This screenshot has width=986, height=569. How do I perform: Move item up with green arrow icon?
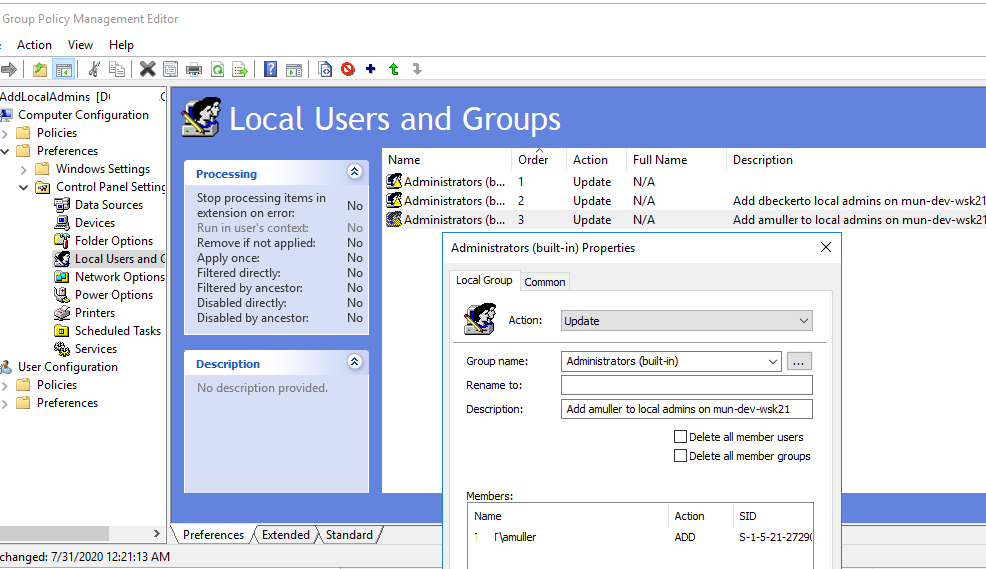pyautogui.click(x=394, y=69)
